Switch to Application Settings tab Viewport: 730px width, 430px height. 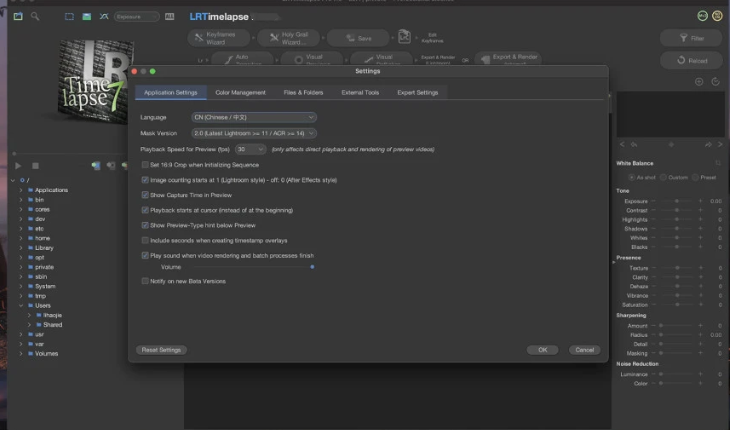click(170, 93)
